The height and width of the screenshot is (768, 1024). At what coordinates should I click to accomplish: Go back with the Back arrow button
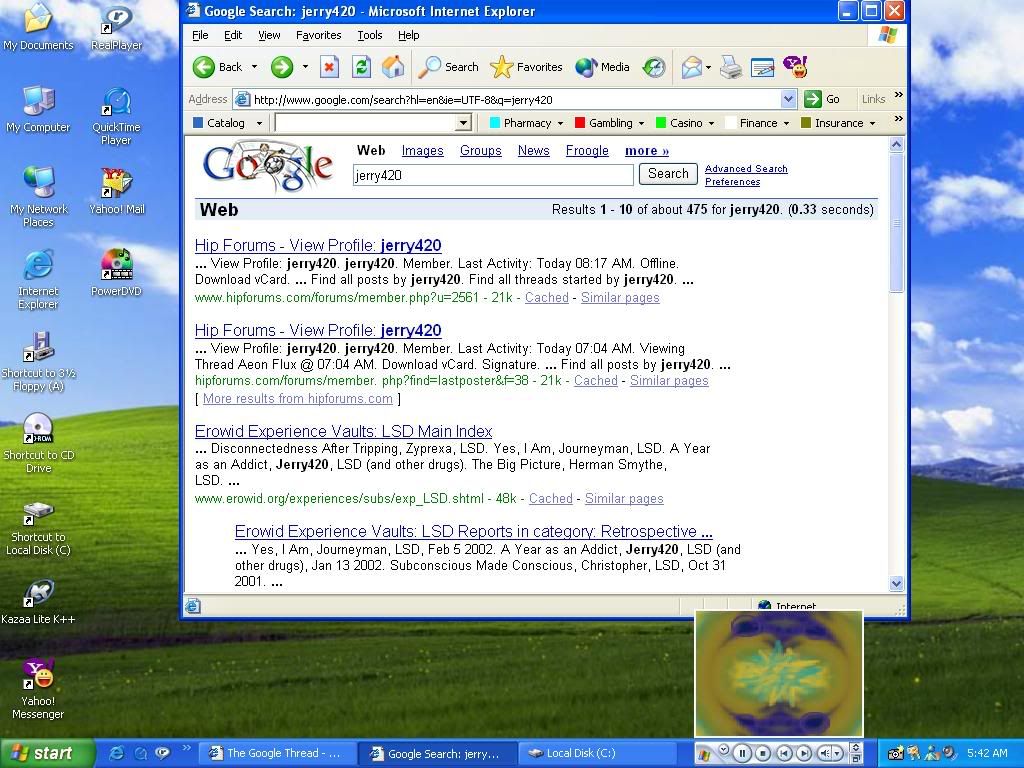pos(217,67)
